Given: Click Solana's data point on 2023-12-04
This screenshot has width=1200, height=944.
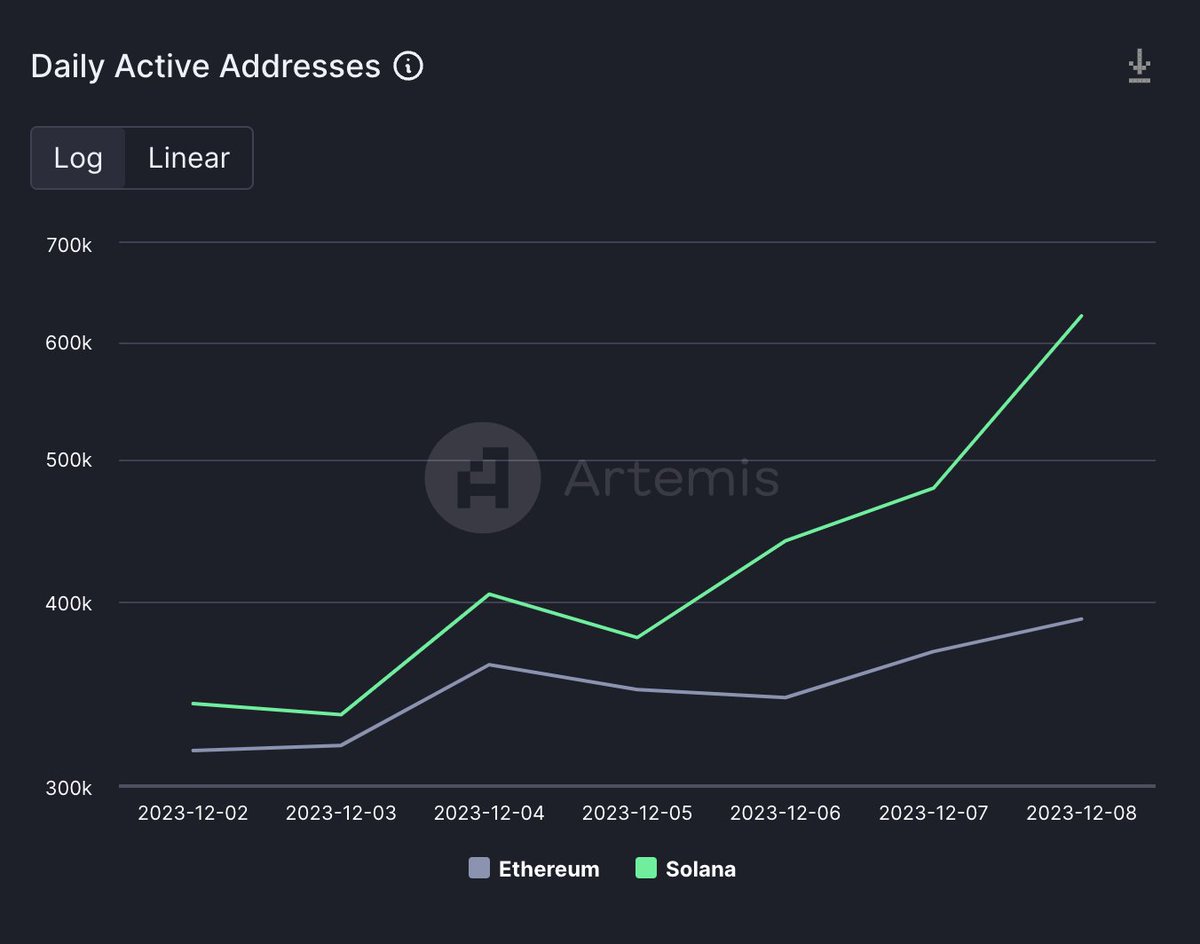Looking at the screenshot, I should point(489,594).
